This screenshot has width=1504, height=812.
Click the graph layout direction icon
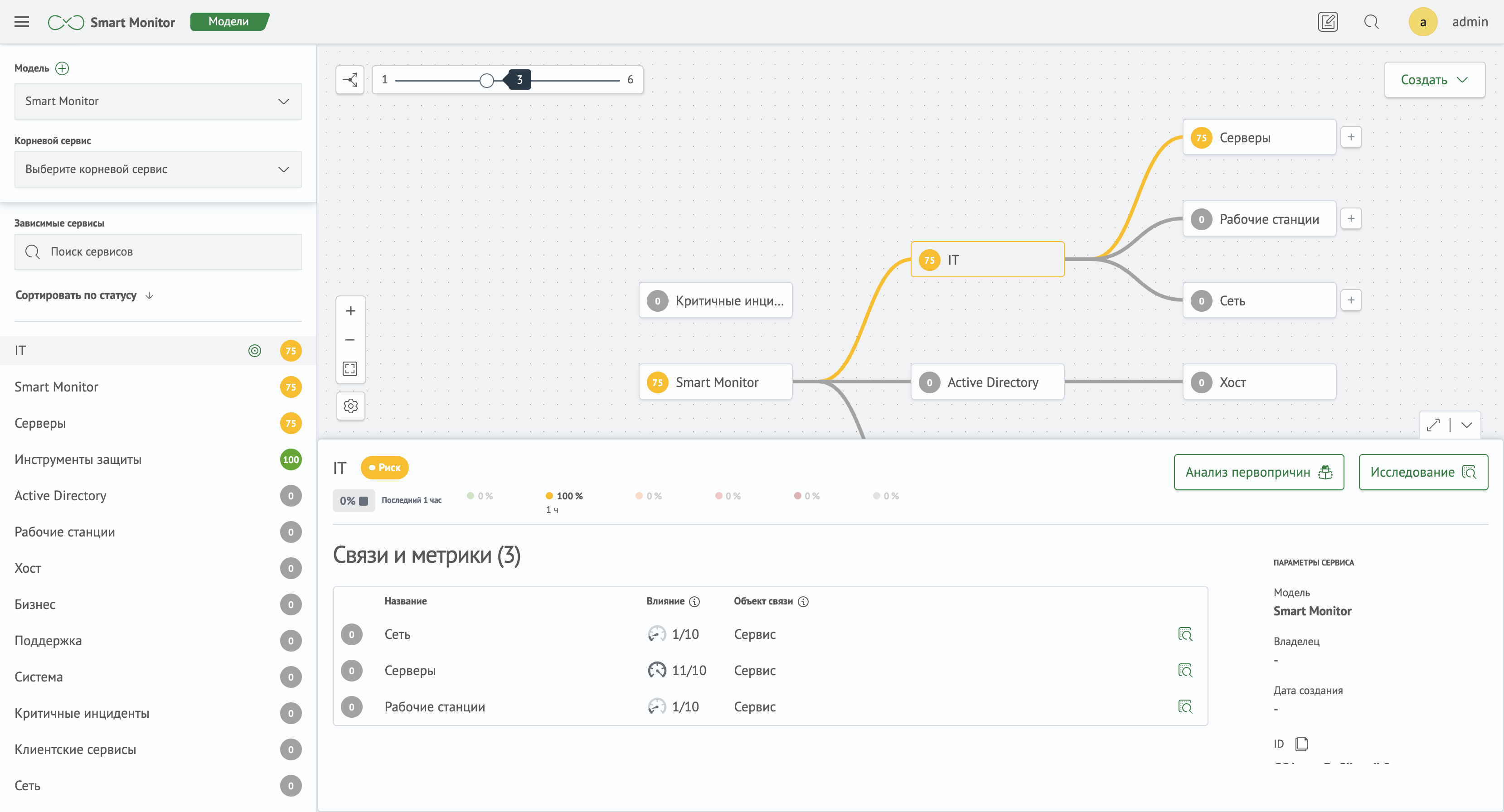click(350, 79)
